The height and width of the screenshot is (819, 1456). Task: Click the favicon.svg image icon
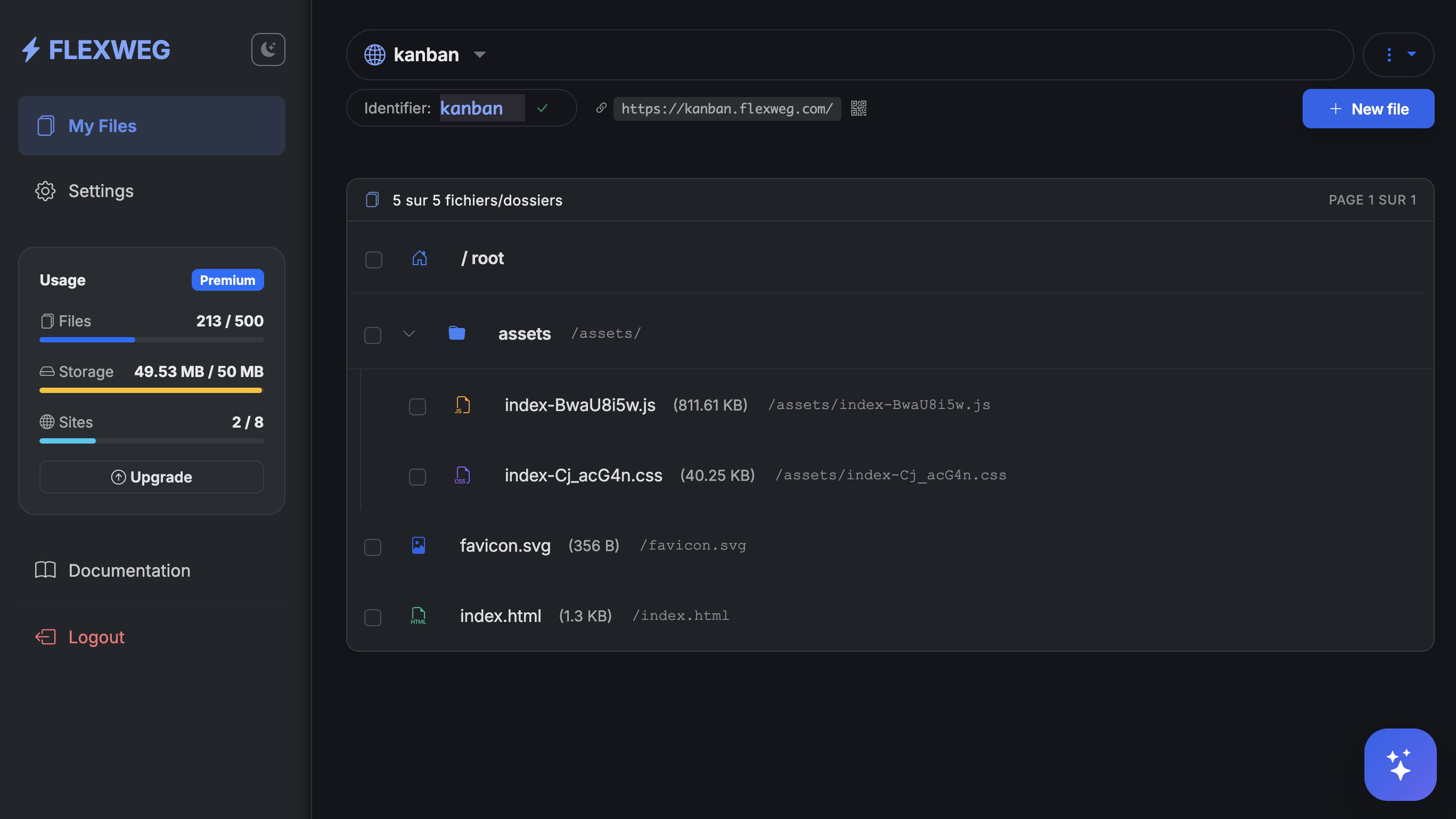click(x=418, y=545)
